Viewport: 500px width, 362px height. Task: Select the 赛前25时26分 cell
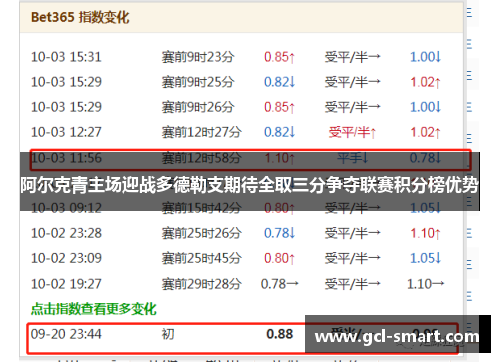click(x=202, y=233)
